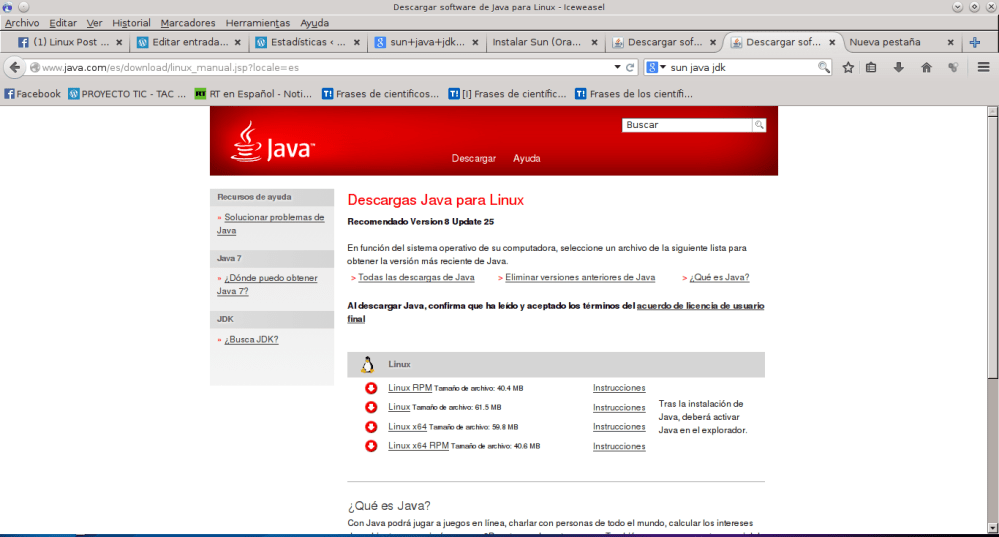This screenshot has width=999, height=537.
Task: Open the Ayuda menu in the menu bar
Action: [x=315, y=23]
